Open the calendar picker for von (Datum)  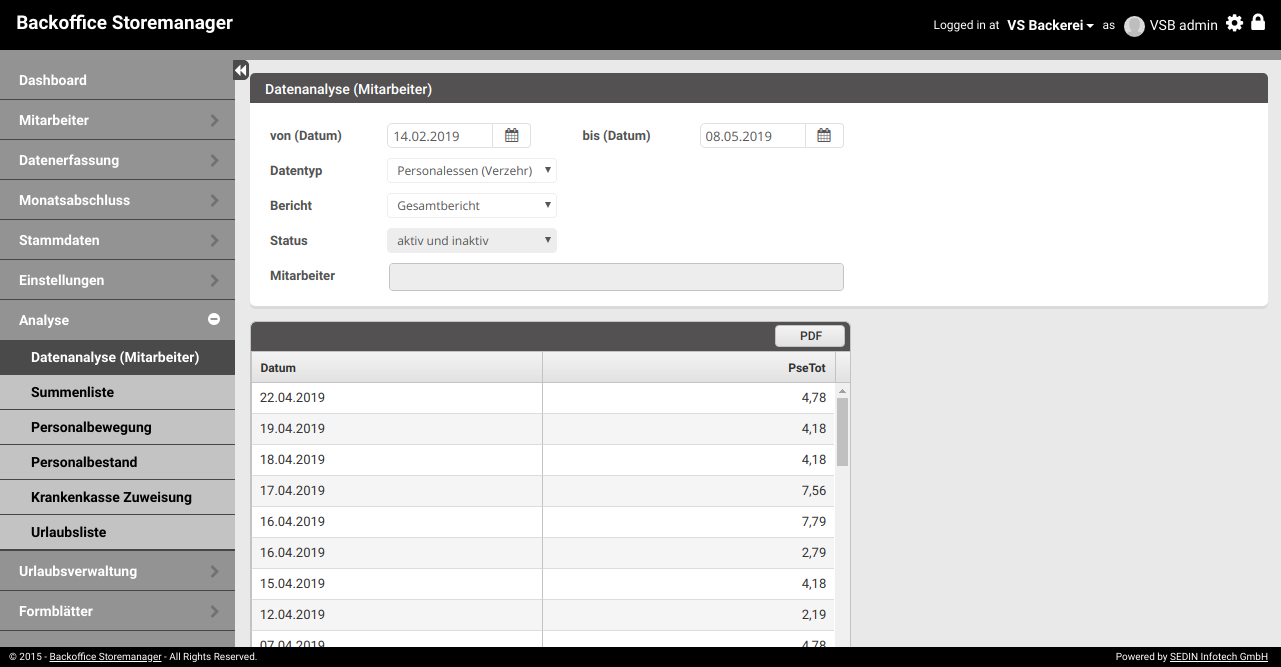512,136
